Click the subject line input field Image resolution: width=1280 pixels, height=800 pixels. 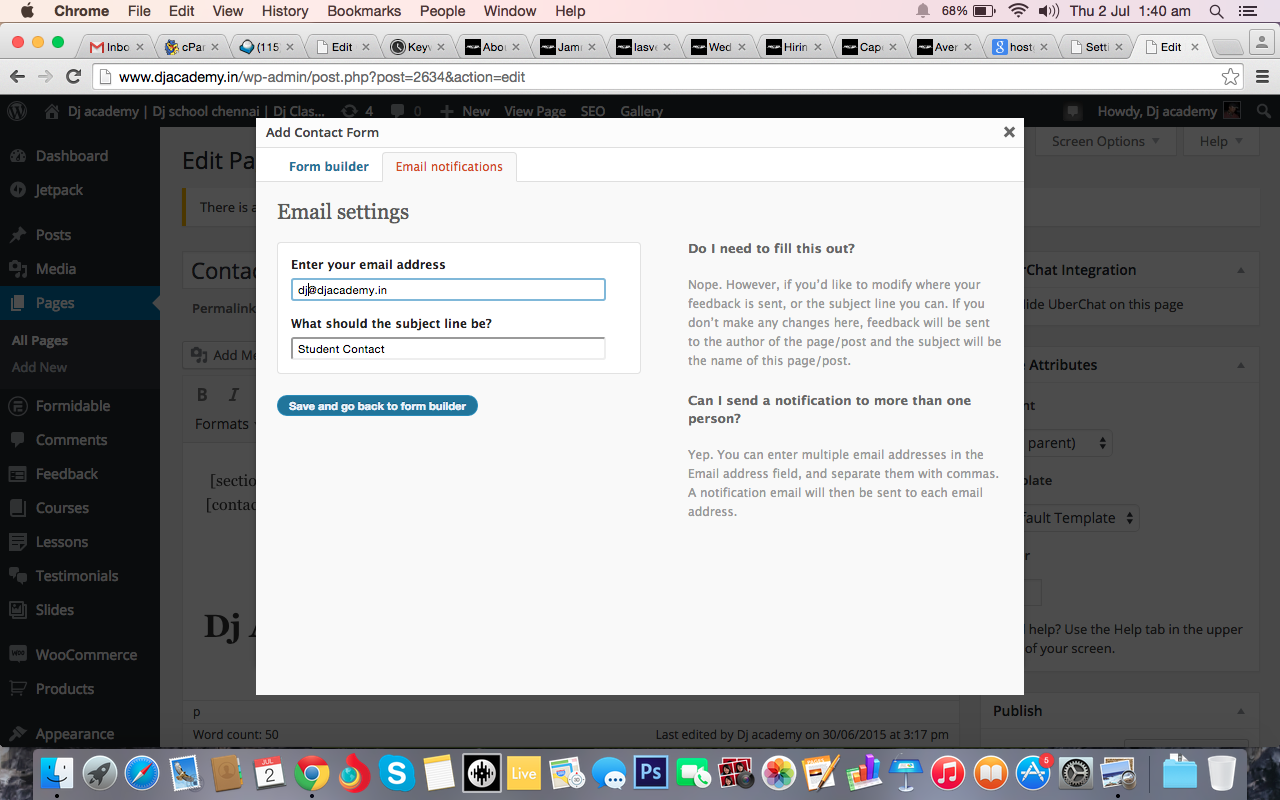click(x=448, y=349)
